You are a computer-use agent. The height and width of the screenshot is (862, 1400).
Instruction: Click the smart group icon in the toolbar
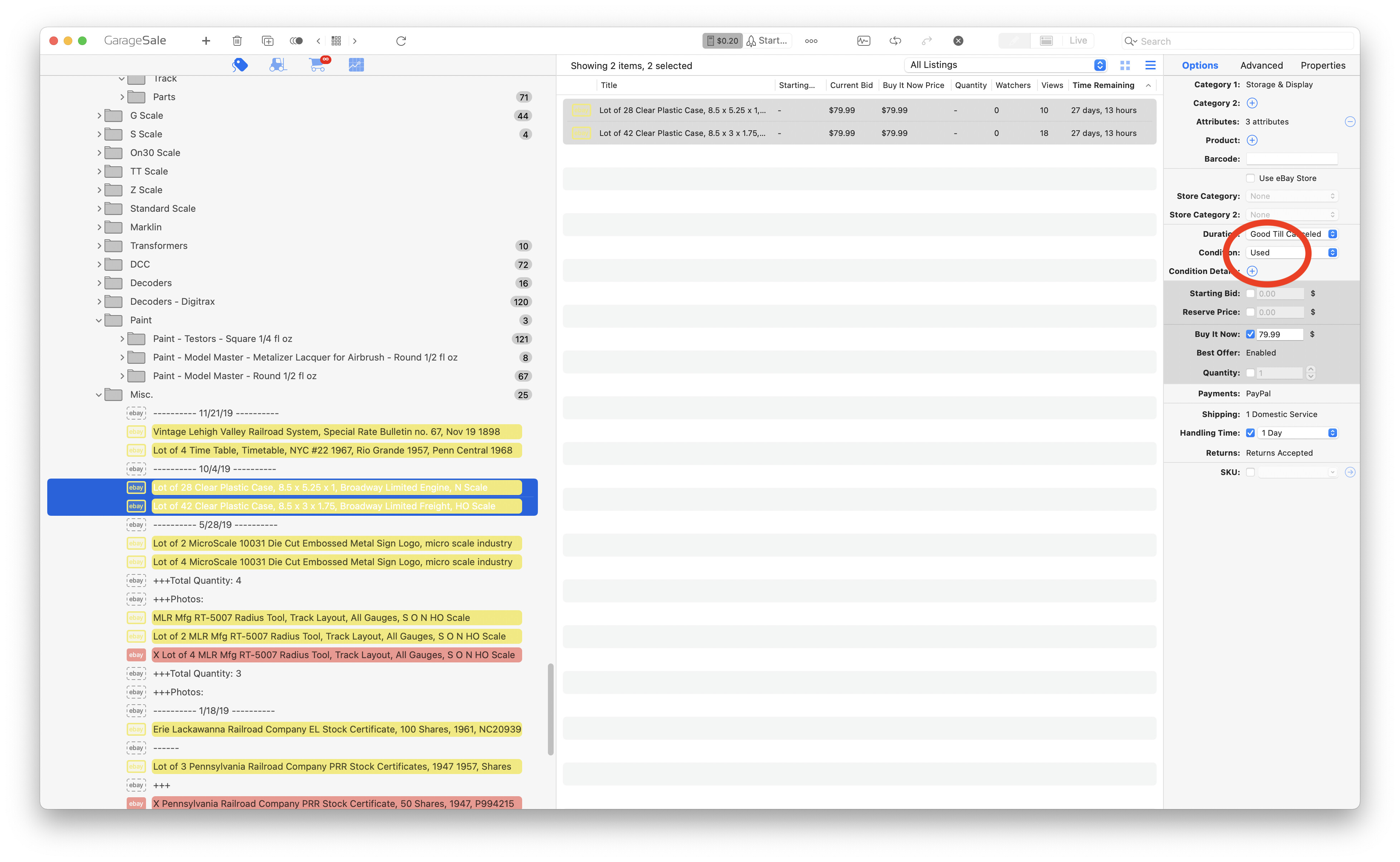pyautogui.click(x=296, y=40)
